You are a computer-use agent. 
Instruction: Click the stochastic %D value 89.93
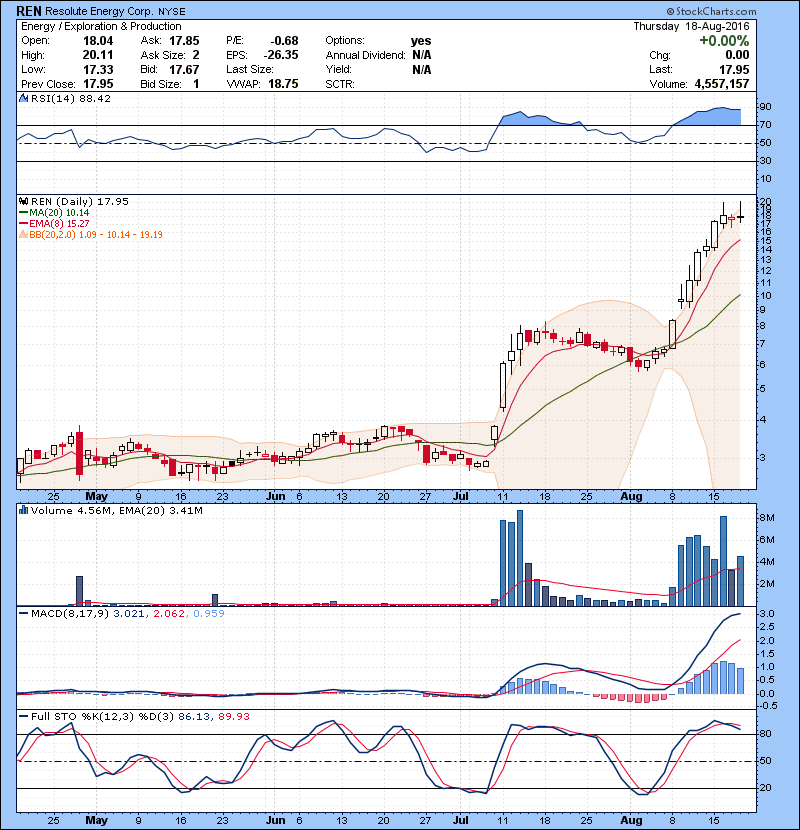[233, 717]
